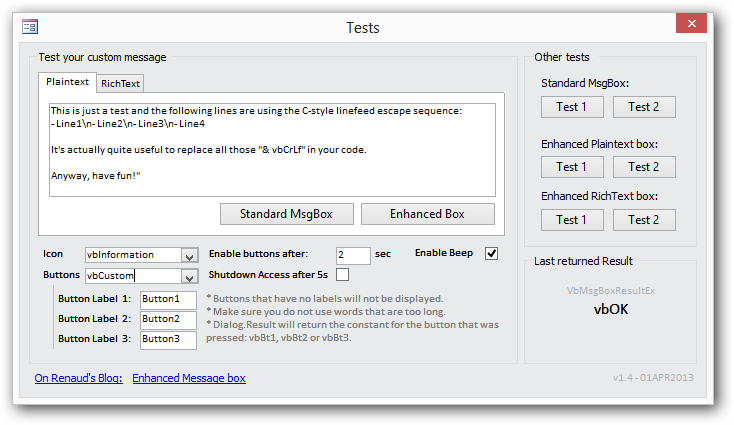Toggle the Enable Beep checkbox

(491, 253)
